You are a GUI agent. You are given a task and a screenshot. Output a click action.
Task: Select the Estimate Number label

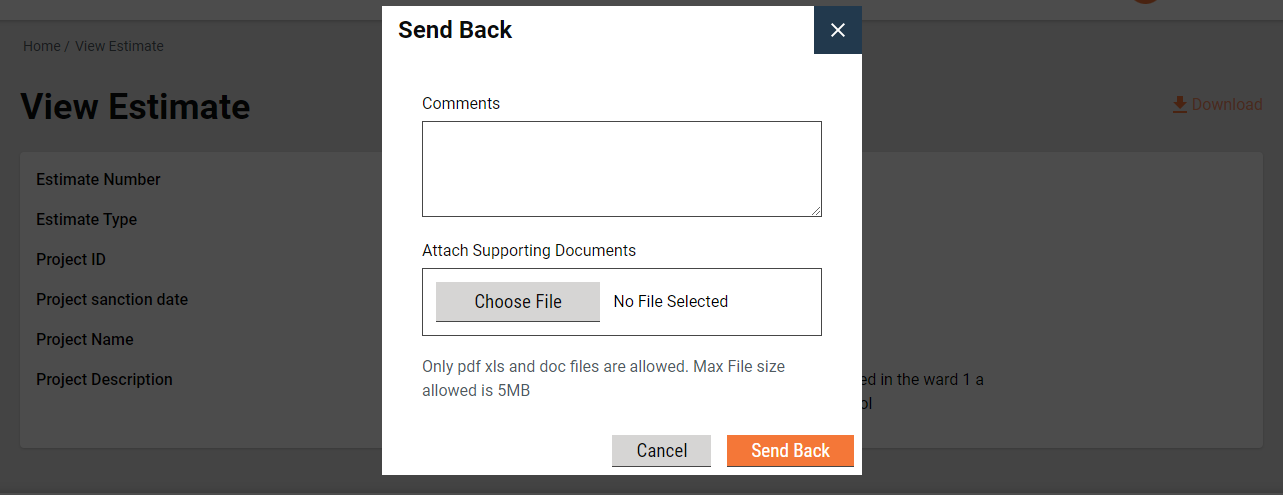point(98,180)
